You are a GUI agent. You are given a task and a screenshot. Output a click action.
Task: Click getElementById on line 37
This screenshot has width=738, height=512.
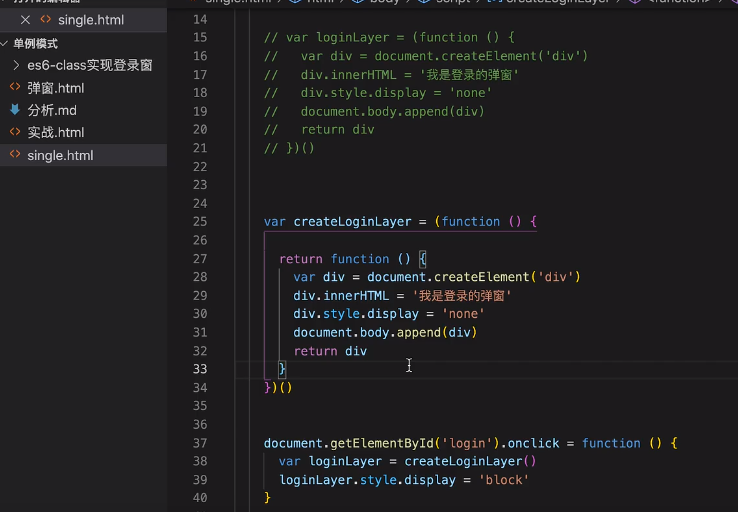coord(382,443)
